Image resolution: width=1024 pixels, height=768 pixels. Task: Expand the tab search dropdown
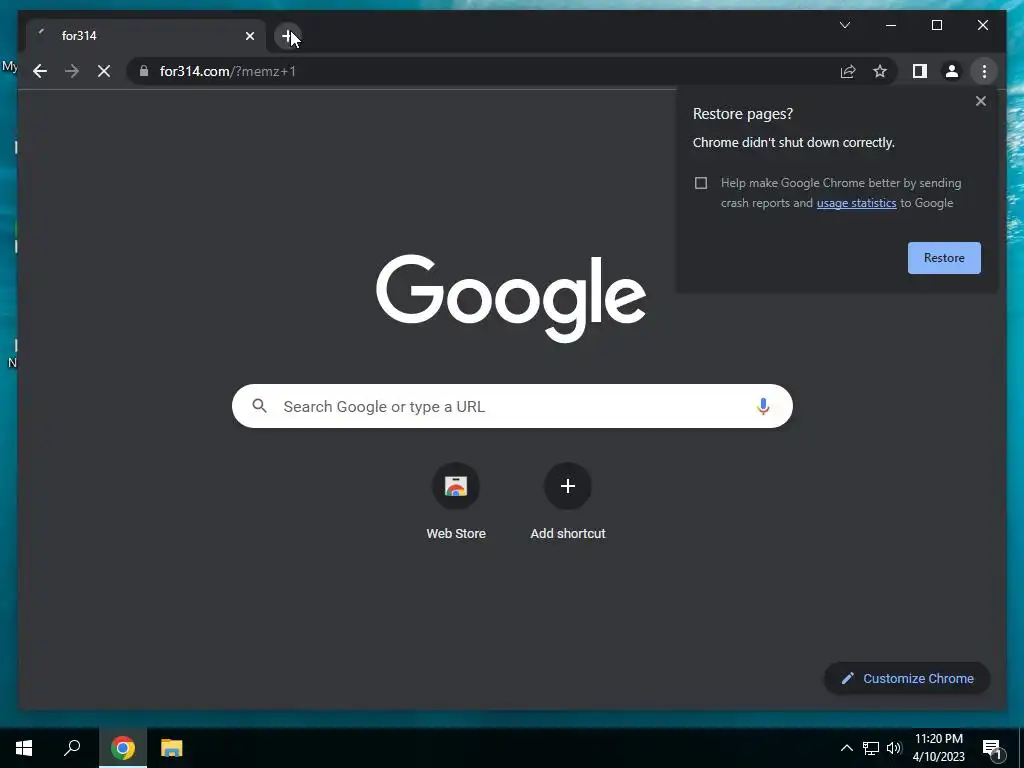point(845,25)
